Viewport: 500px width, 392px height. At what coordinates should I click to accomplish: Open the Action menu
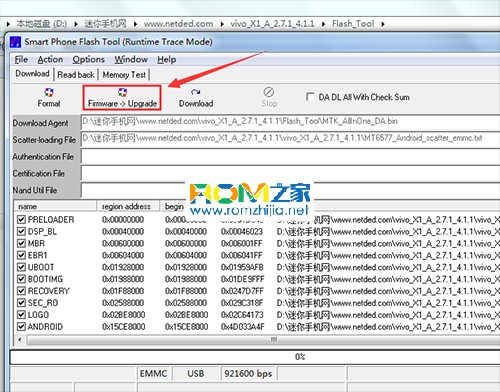[x=50, y=60]
